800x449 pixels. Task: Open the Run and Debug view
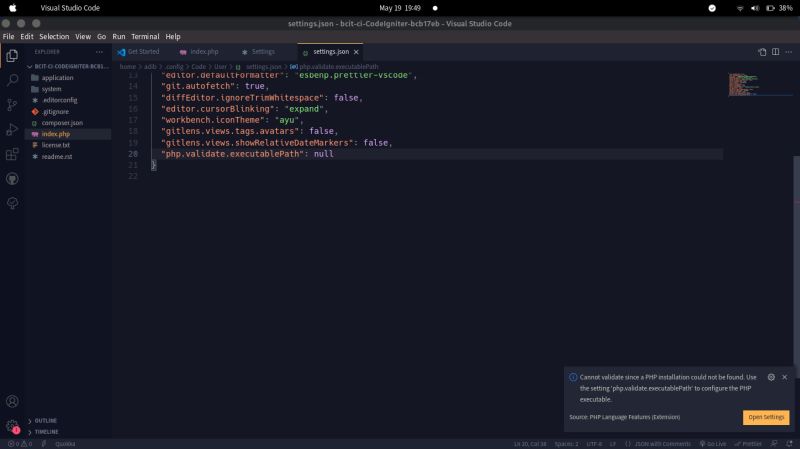12,130
